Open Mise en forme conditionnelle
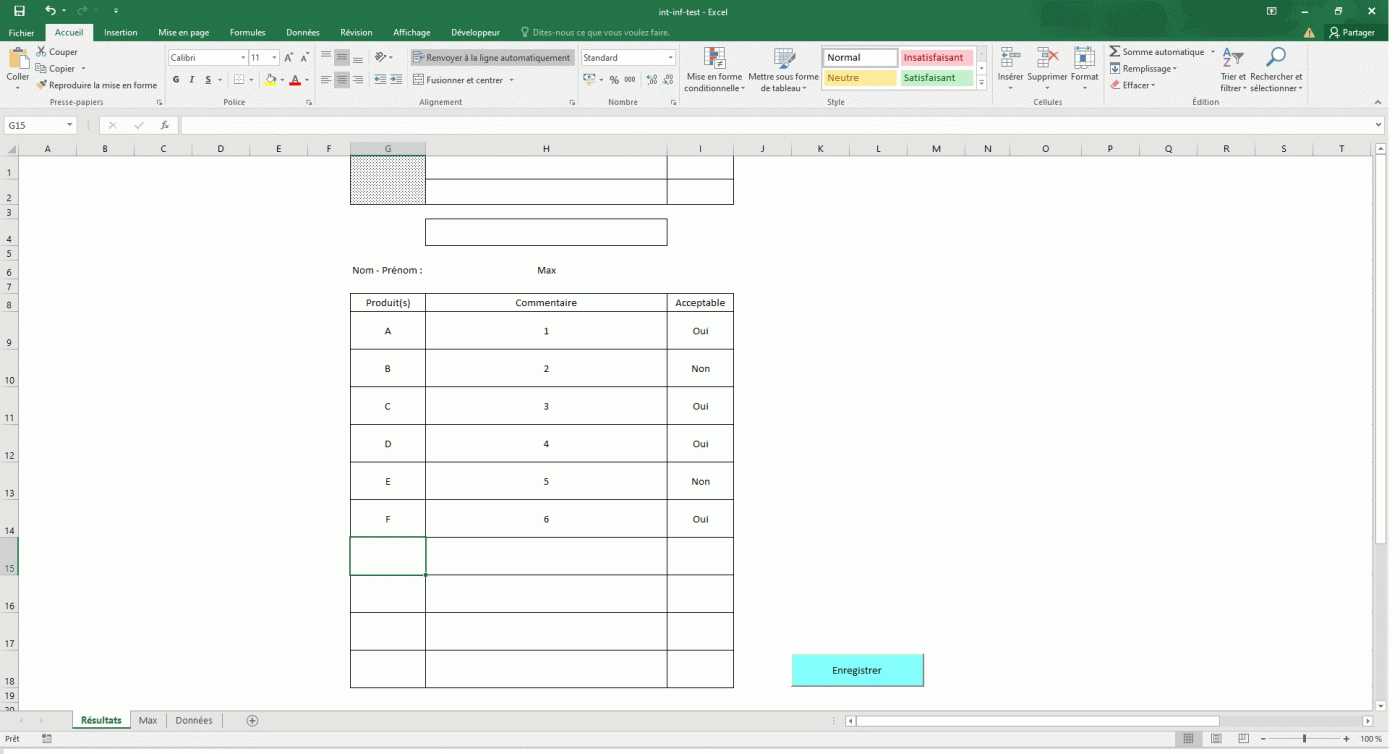1400x754 pixels. (714, 70)
